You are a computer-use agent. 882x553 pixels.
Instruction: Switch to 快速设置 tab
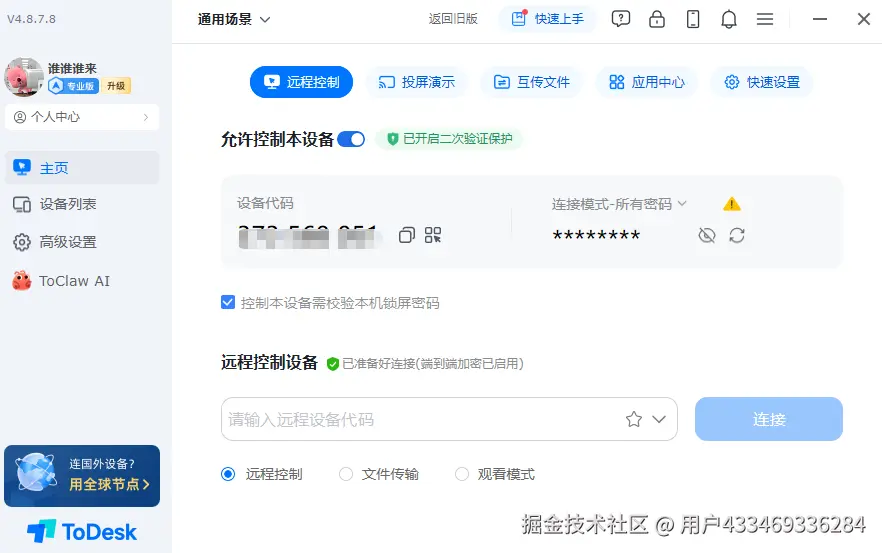pos(762,82)
